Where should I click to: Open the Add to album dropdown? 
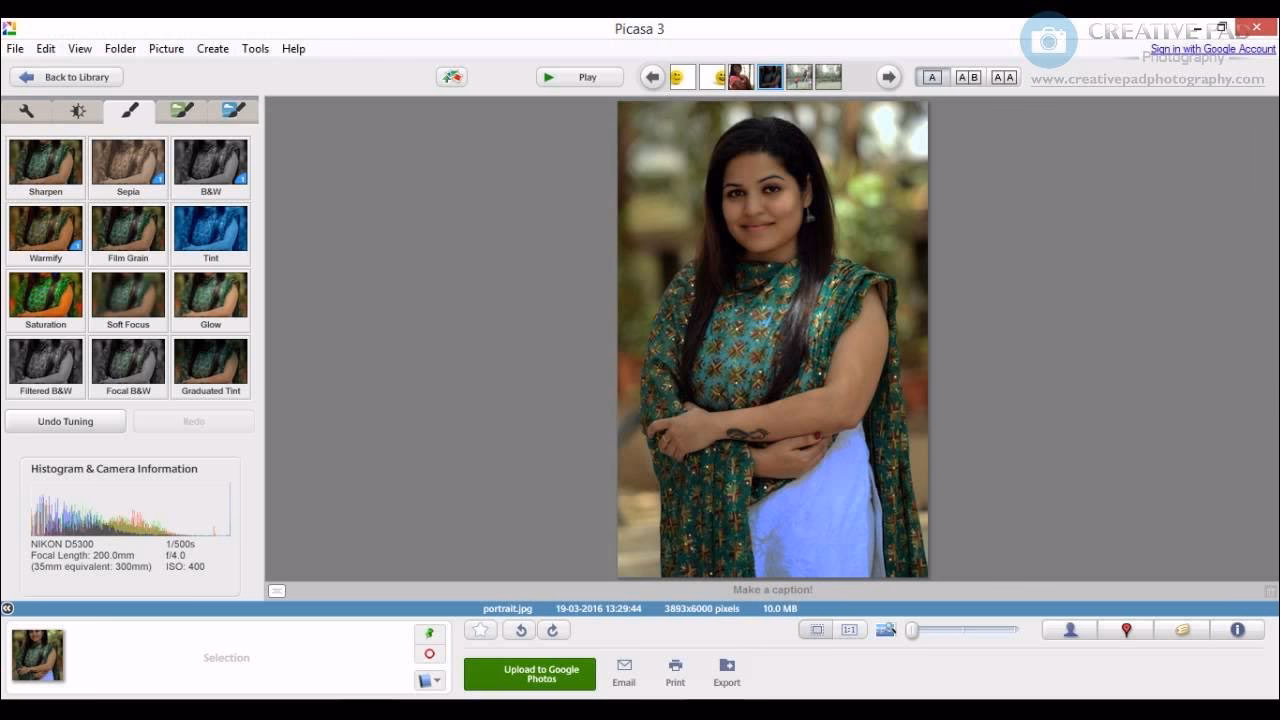click(x=430, y=681)
